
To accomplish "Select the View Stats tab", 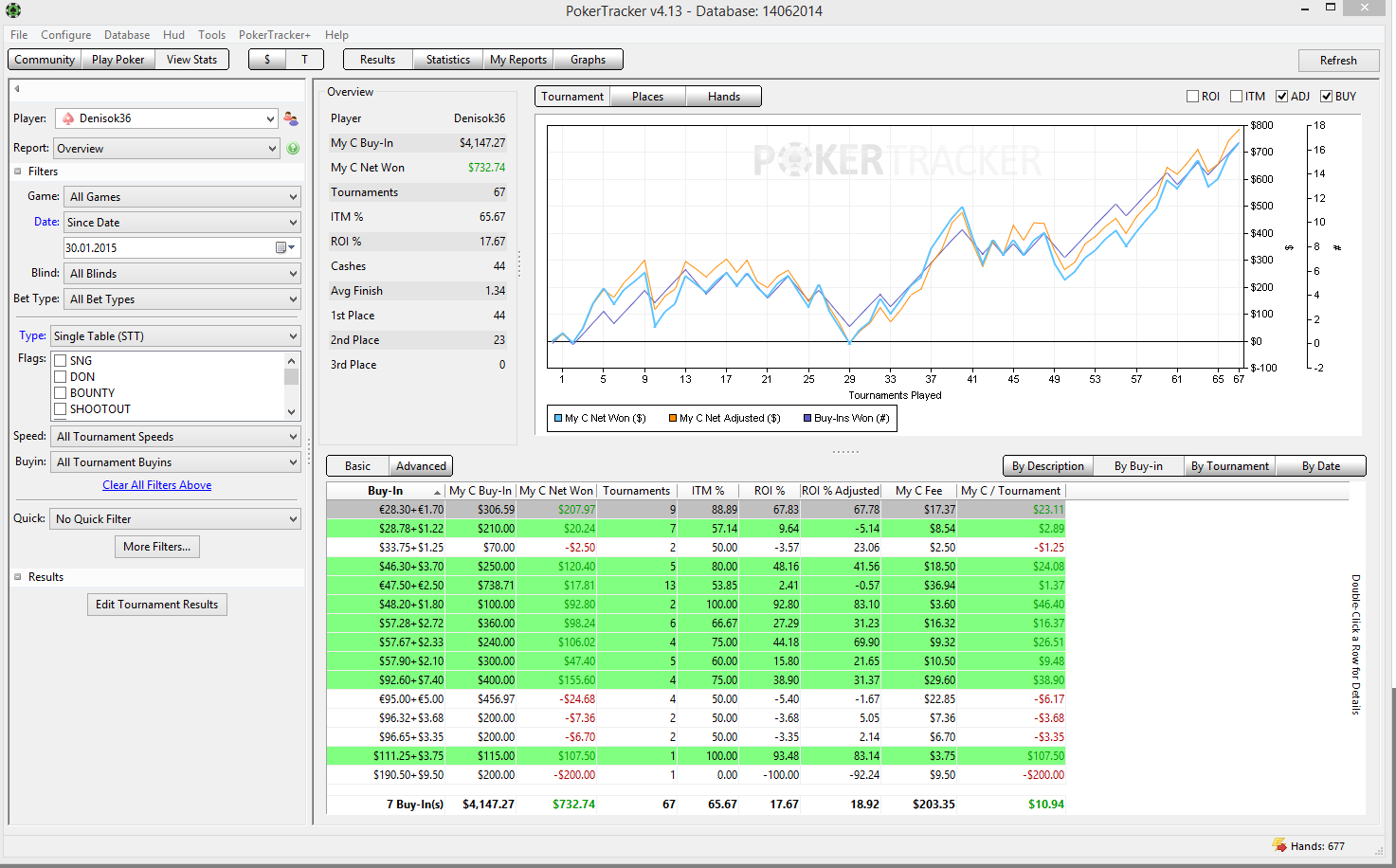I will (x=191, y=60).
